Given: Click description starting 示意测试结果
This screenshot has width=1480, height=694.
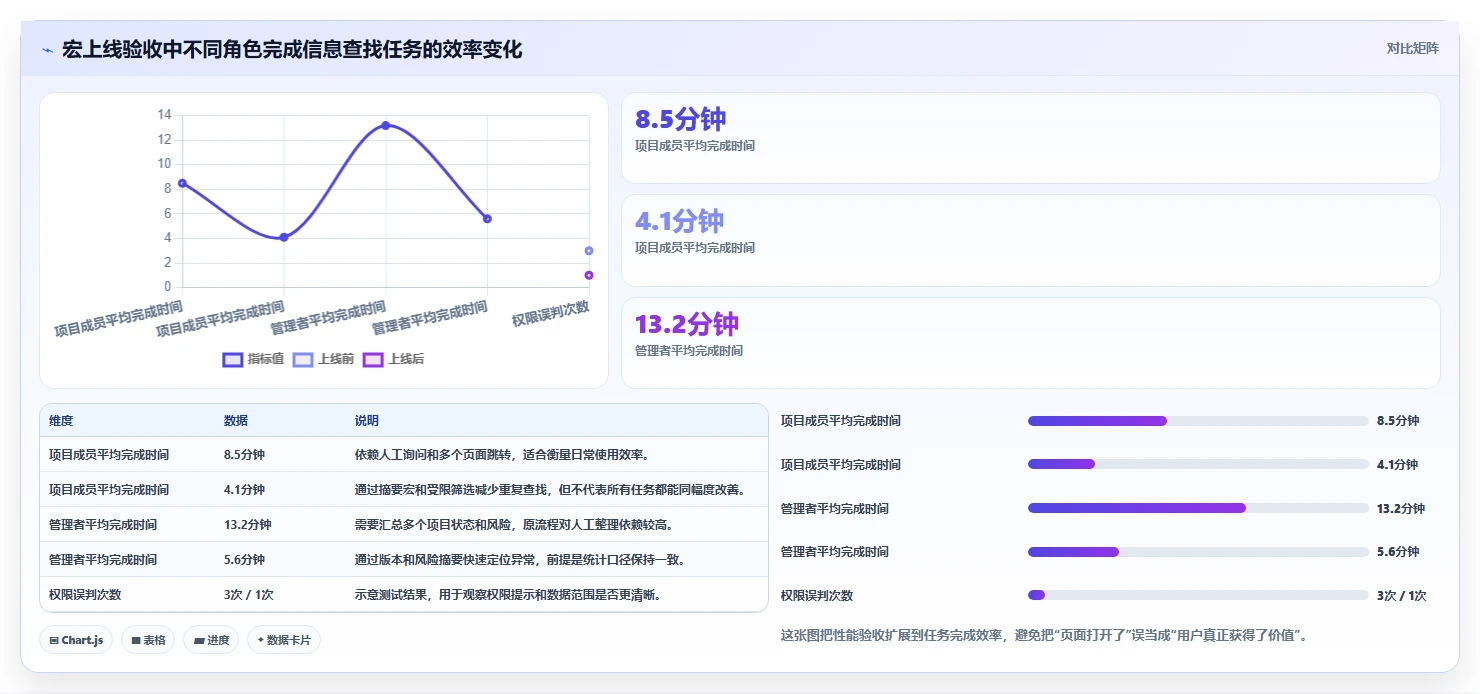Looking at the screenshot, I should point(509,595).
